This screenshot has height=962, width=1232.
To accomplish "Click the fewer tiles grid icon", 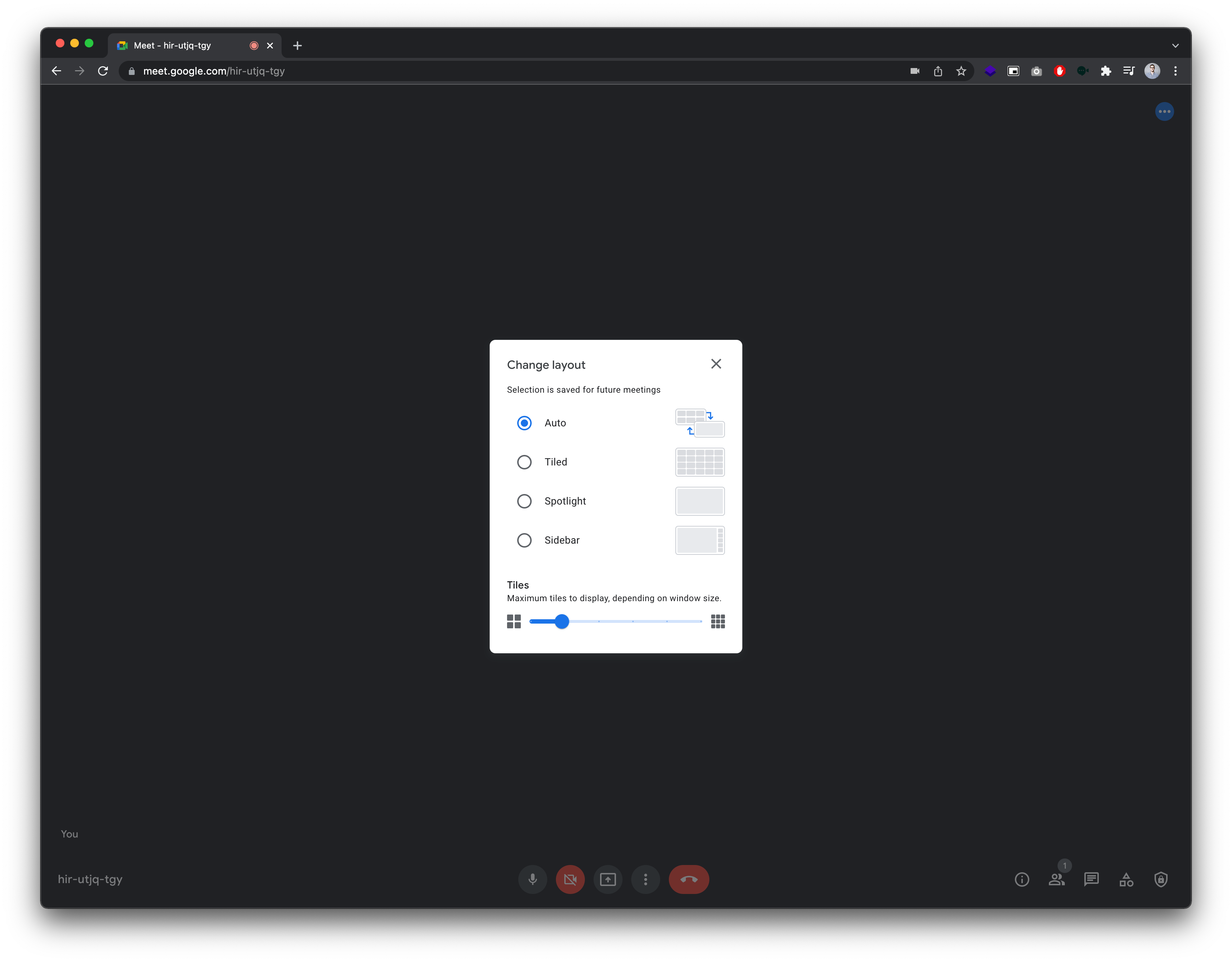I will tap(513, 621).
